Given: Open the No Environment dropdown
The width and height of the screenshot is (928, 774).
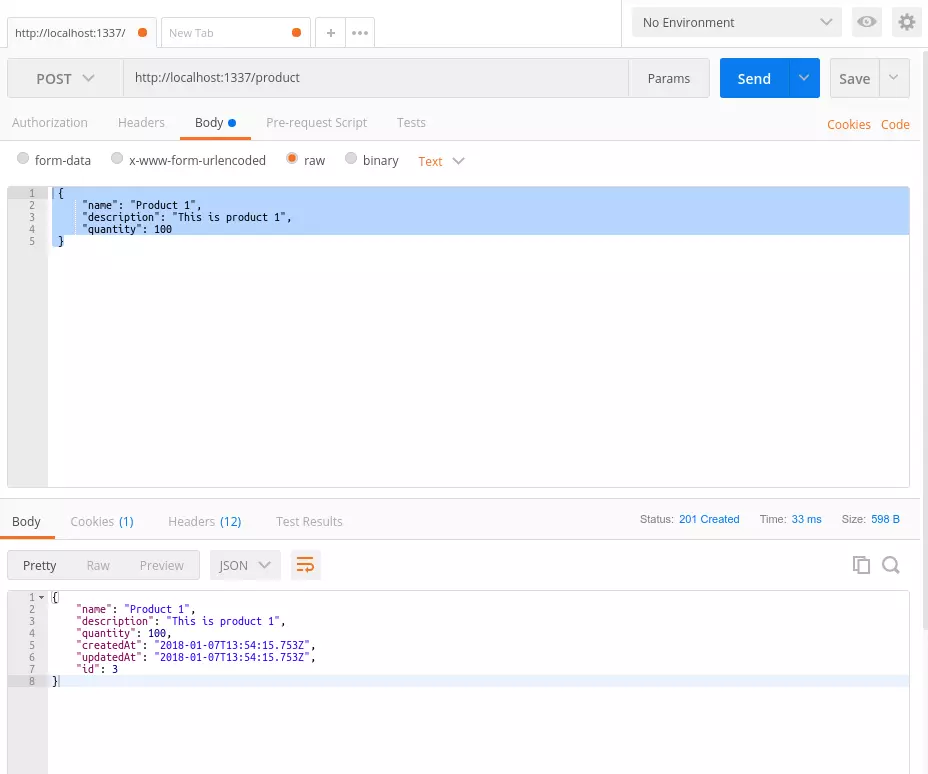Looking at the screenshot, I should pos(735,22).
